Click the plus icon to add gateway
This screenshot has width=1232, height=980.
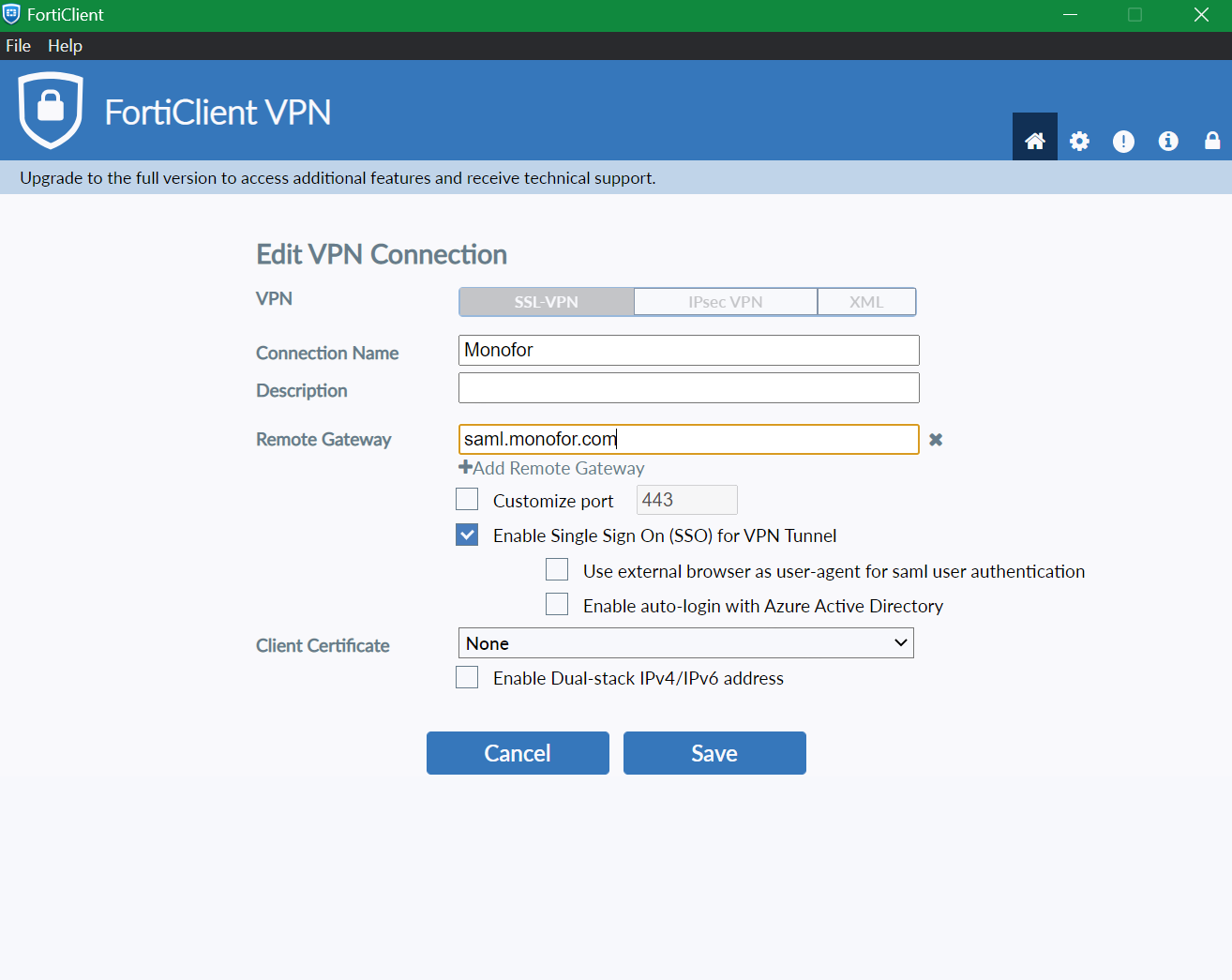465,468
